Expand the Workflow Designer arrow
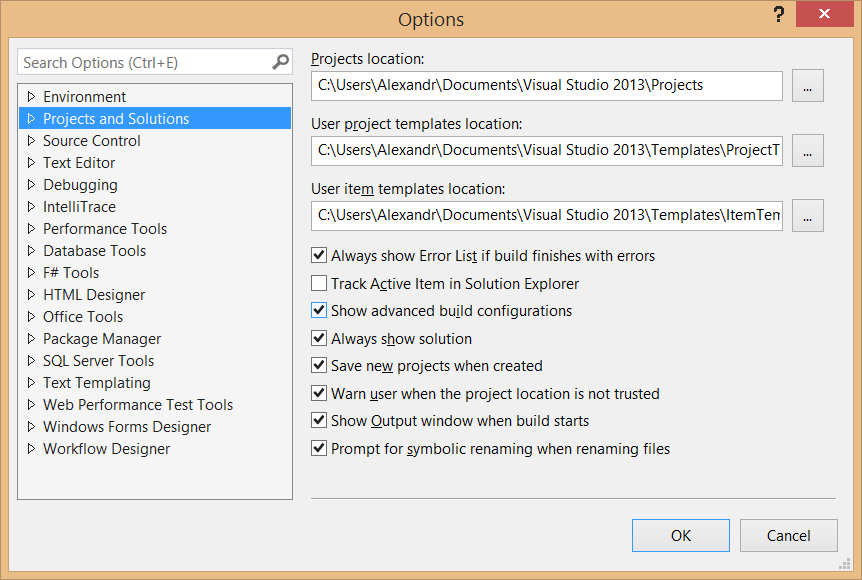The image size is (862, 580). point(31,448)
